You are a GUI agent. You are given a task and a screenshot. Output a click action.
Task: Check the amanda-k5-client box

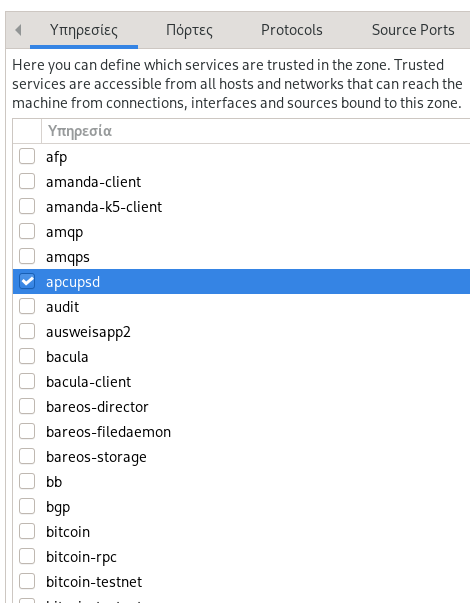click(27, 207)
